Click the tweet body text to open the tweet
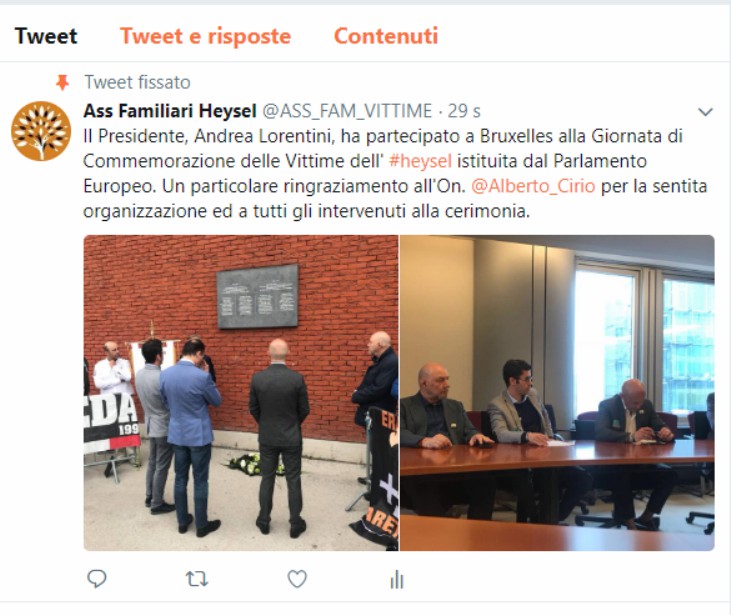 coord(395,173)
